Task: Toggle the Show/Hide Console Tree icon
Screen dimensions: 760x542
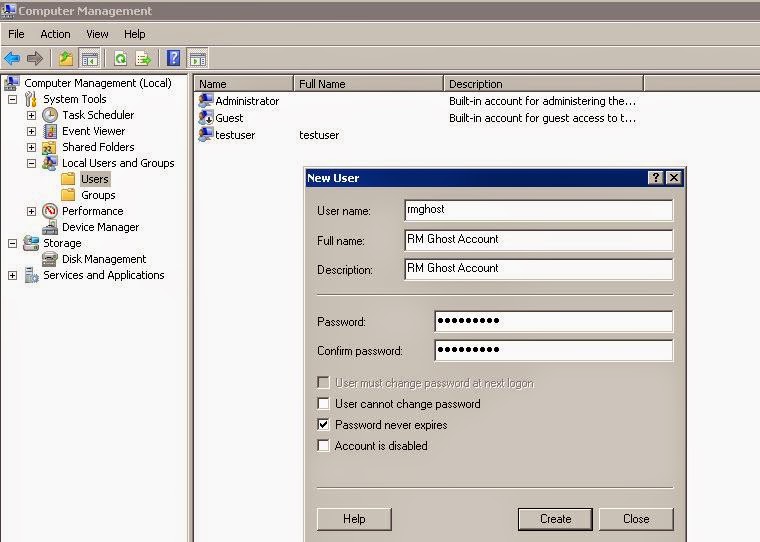Action: pyautogui.click(x=90, y=59)
